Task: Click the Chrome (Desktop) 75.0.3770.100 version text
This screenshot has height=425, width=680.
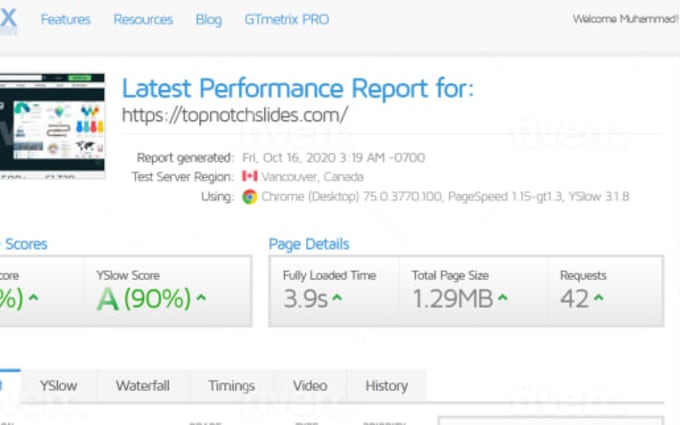Action: [351, 196]
